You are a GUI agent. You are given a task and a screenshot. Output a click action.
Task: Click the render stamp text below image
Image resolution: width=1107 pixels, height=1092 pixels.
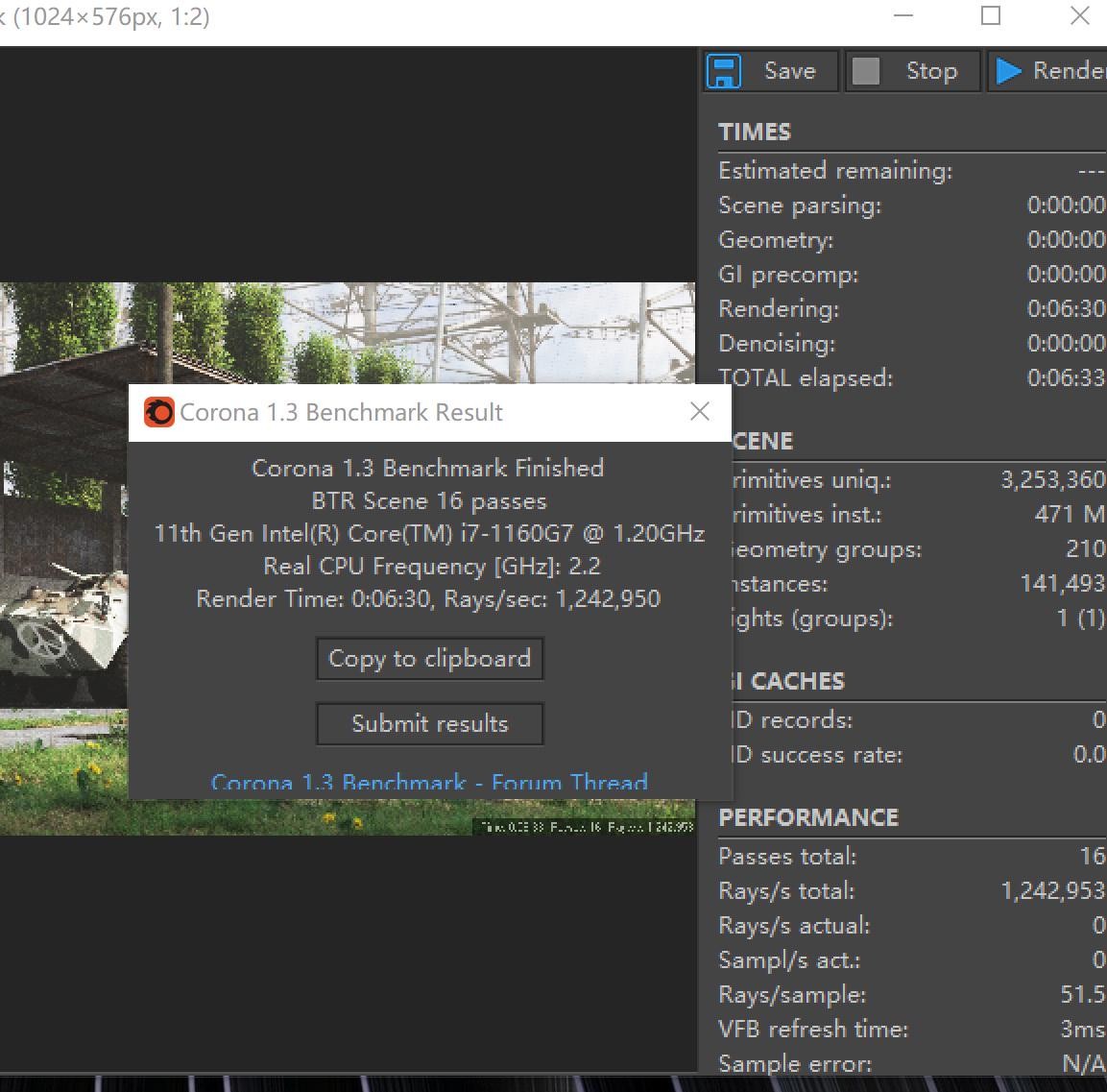(x=585, y=826)
